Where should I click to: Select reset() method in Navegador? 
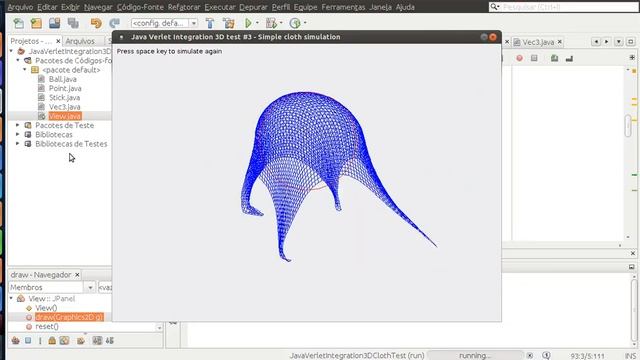point(47,327)
